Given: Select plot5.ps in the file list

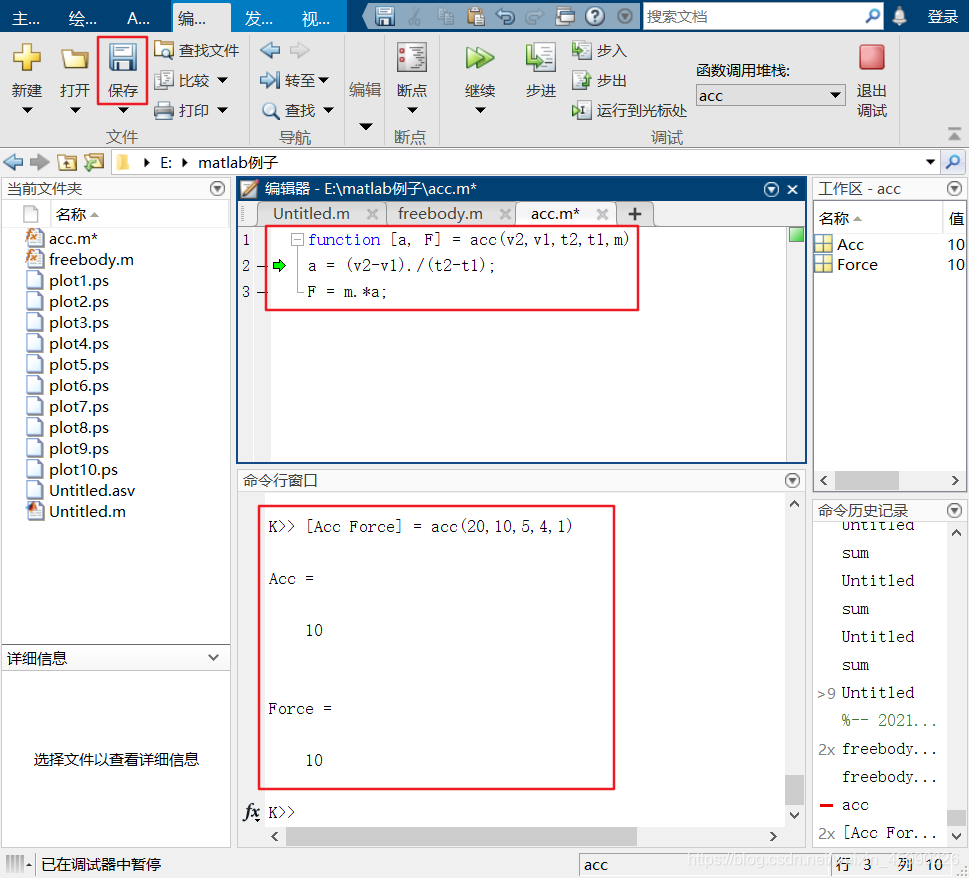Looking at the screenshot, I should pyautogui.click(x=78, y=365).
